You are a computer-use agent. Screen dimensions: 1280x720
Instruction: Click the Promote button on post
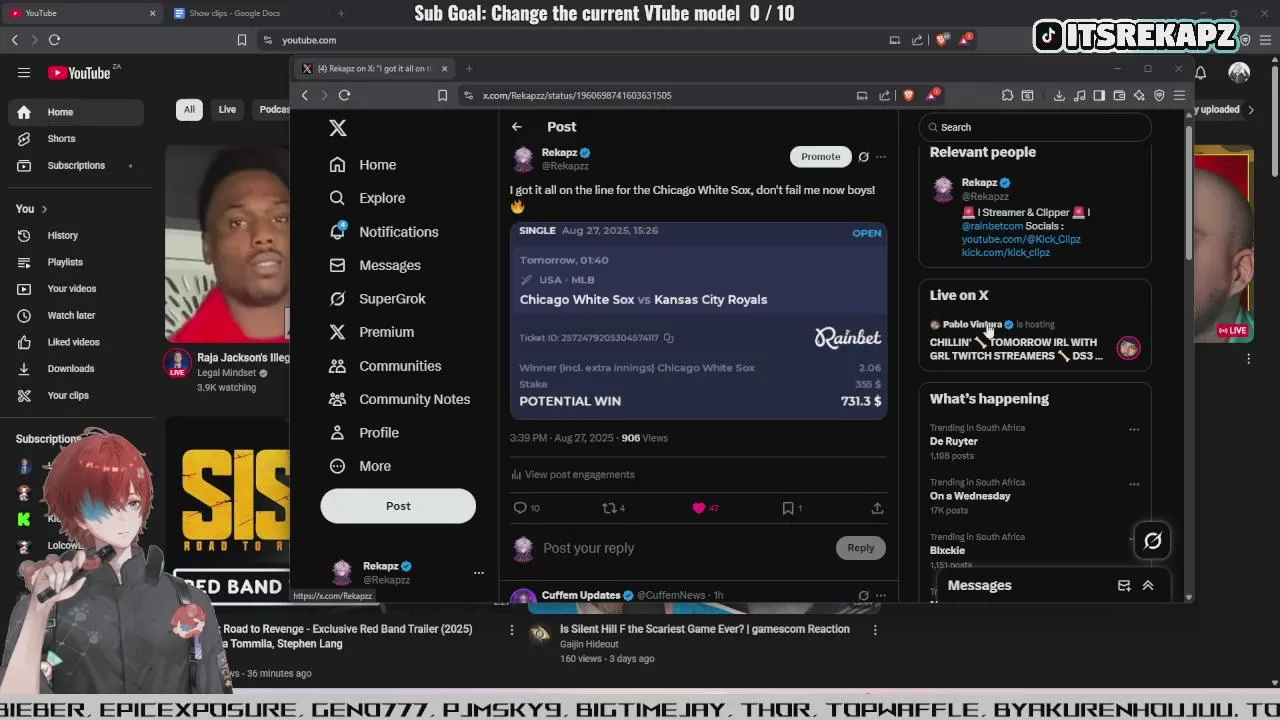click(820, 156)
